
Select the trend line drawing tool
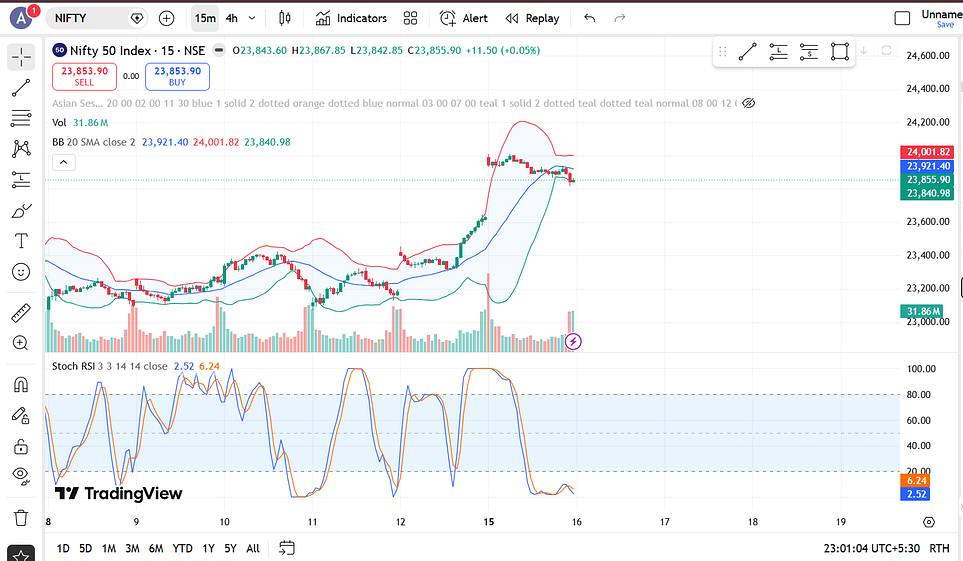[x=21, y=88]
